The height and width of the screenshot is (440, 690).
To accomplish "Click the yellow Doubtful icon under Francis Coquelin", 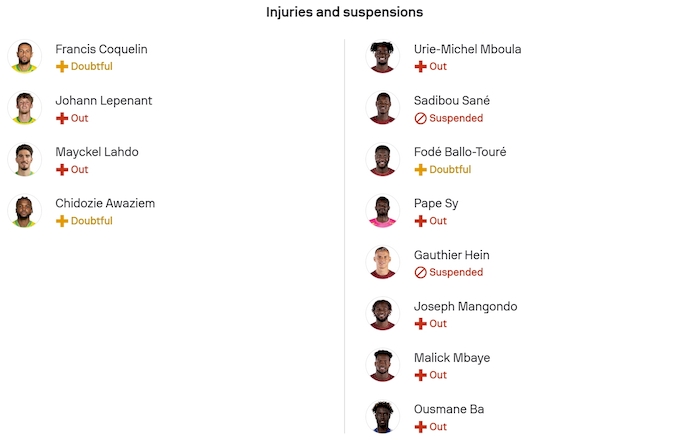I will click(x=62, y=66).
